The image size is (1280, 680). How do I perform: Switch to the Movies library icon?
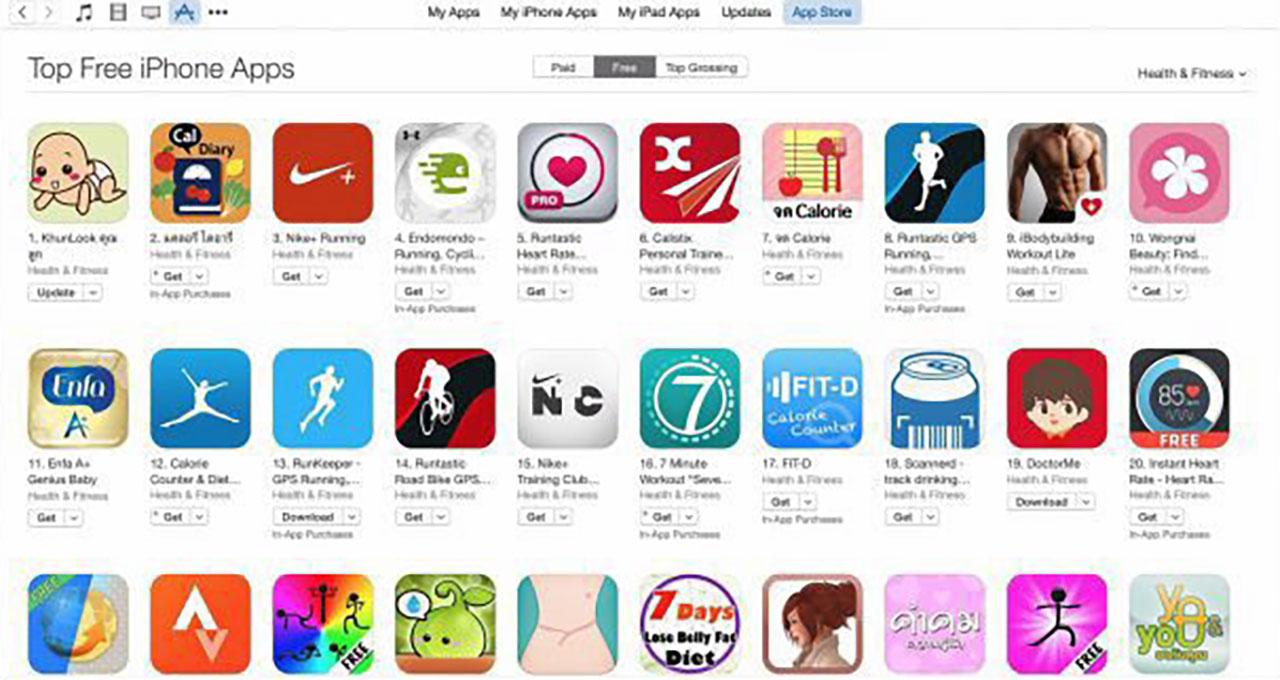(119, 12)
